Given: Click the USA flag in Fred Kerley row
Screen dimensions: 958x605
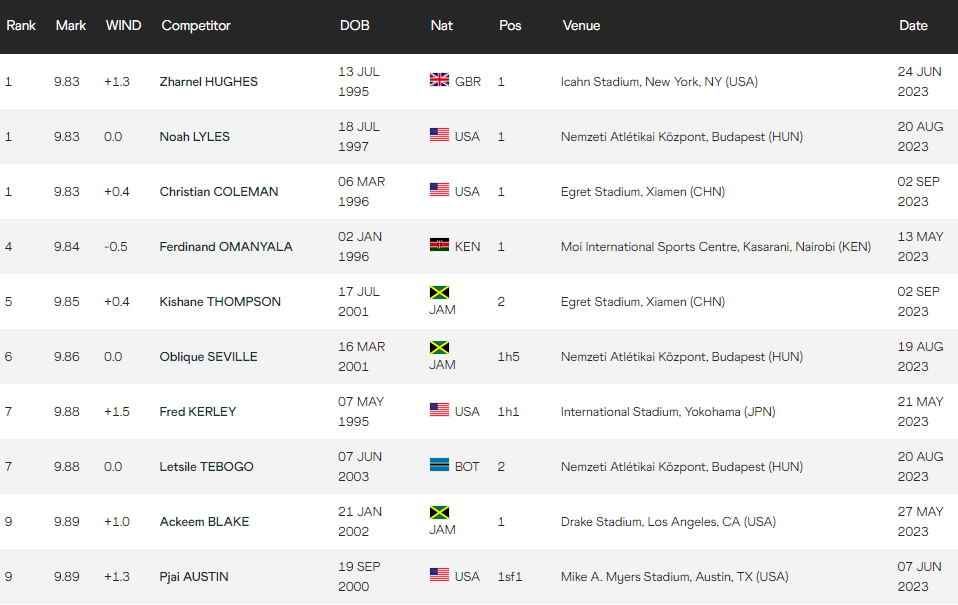Looking at the screenshot, I should [439, 411].
